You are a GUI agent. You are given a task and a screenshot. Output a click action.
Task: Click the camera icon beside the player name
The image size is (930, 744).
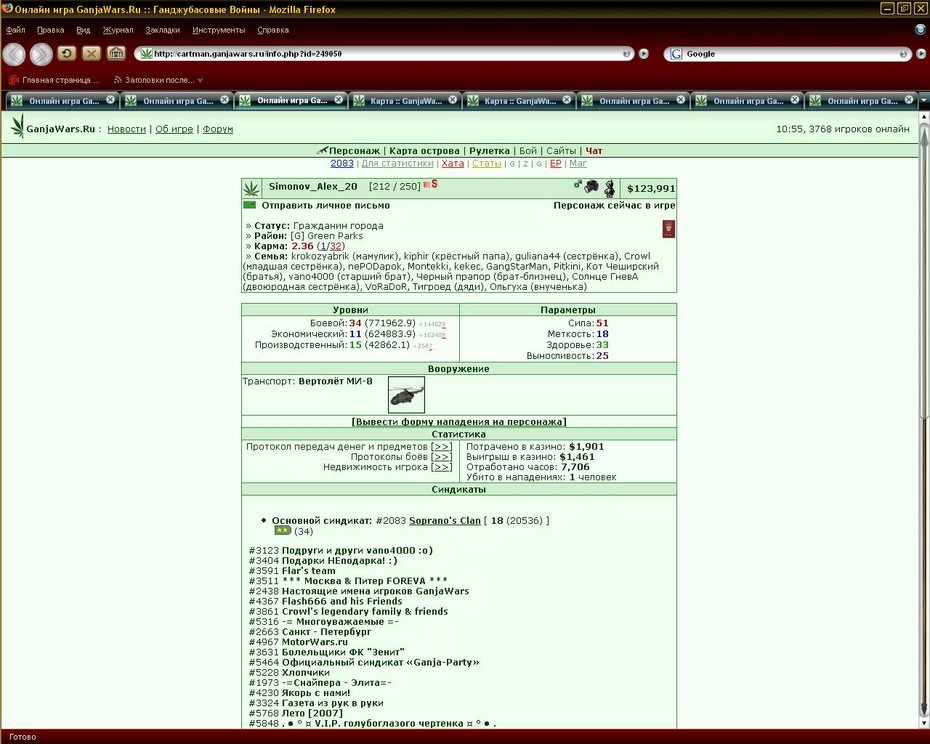click(x=591, y=187)
